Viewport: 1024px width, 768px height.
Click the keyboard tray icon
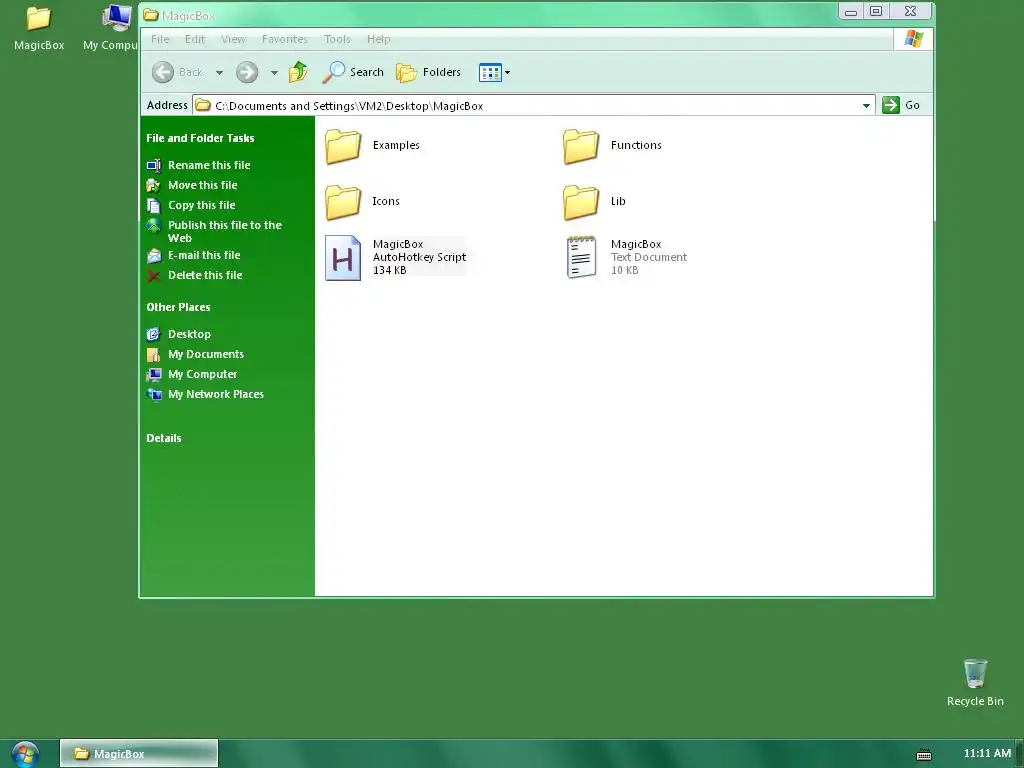[x=924, y=755]
